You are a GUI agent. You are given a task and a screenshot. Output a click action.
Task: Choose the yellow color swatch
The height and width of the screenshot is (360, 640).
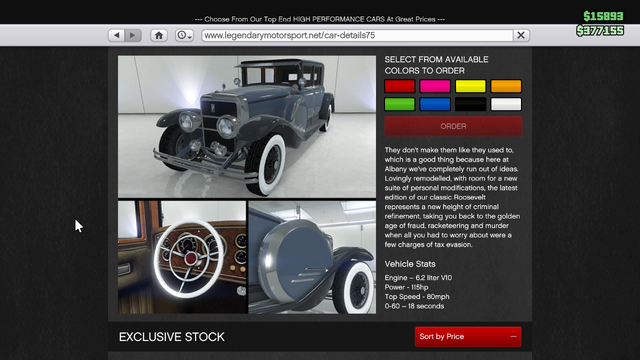[x=471, y=86]
